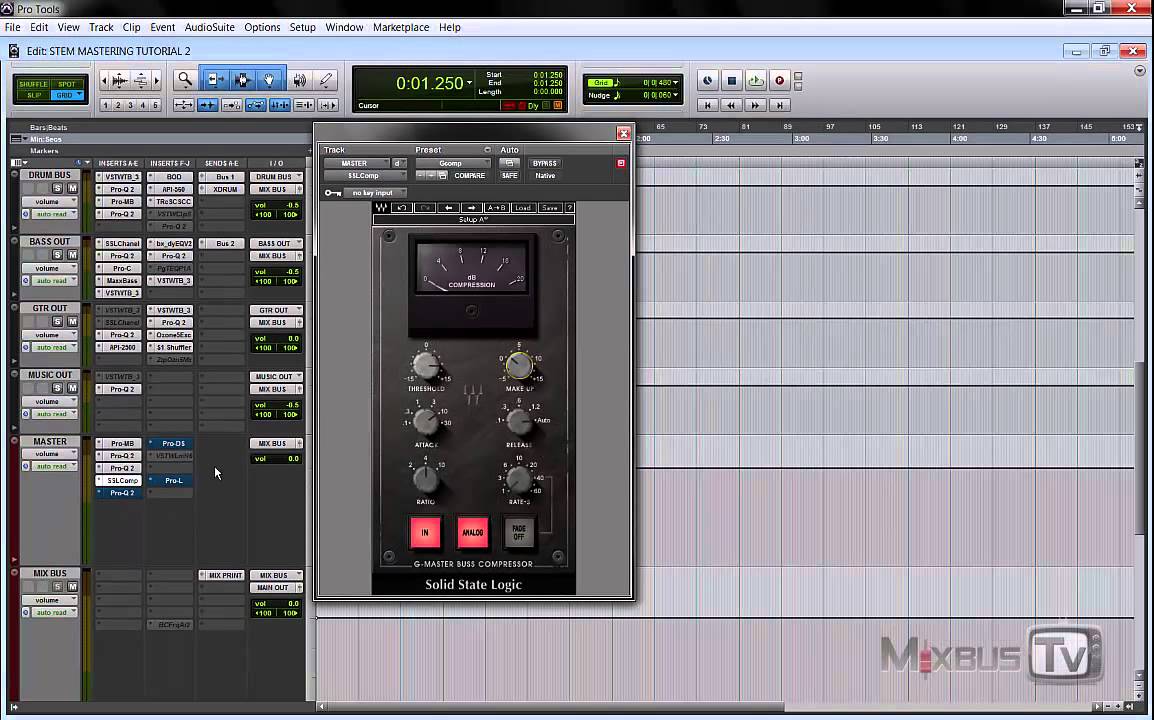Click the Stop transport button

(x=732, y=81)
